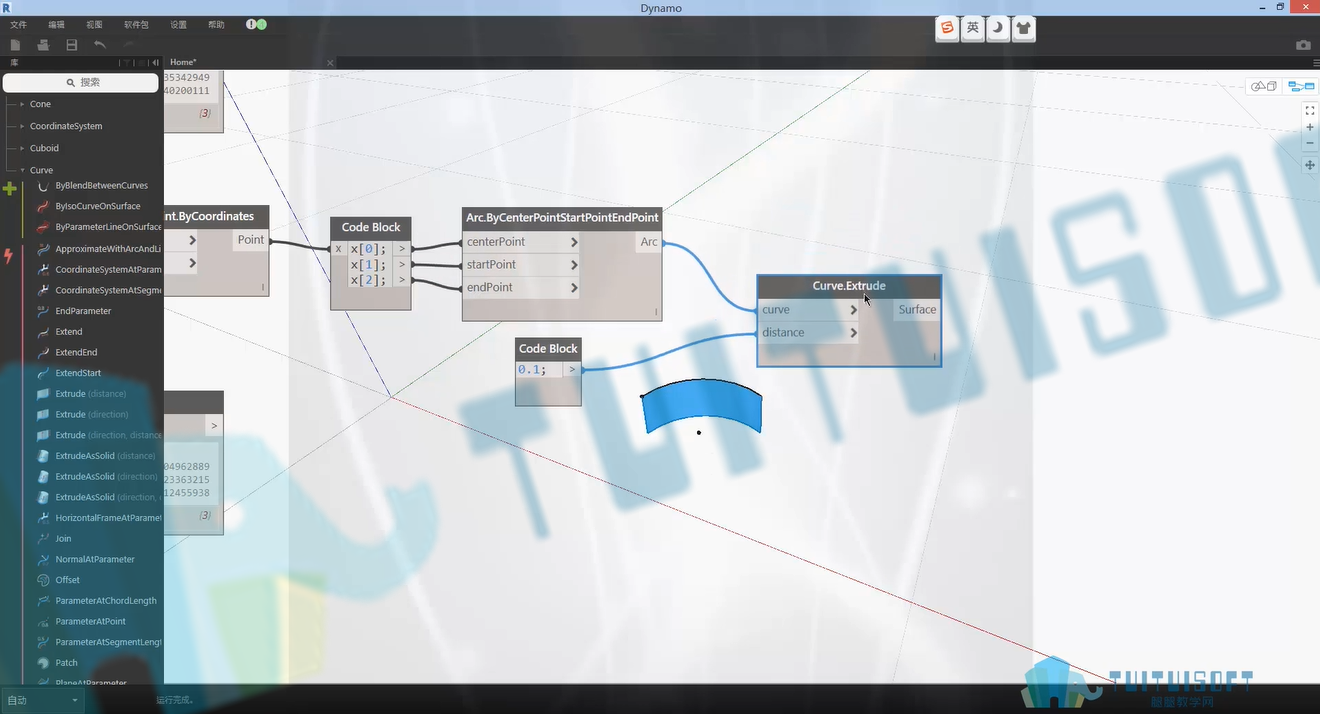The height and width of the screenshot is (714, 1320).
Task: Click the pan mode arrows icon
Action: [x=1310, y=165]
